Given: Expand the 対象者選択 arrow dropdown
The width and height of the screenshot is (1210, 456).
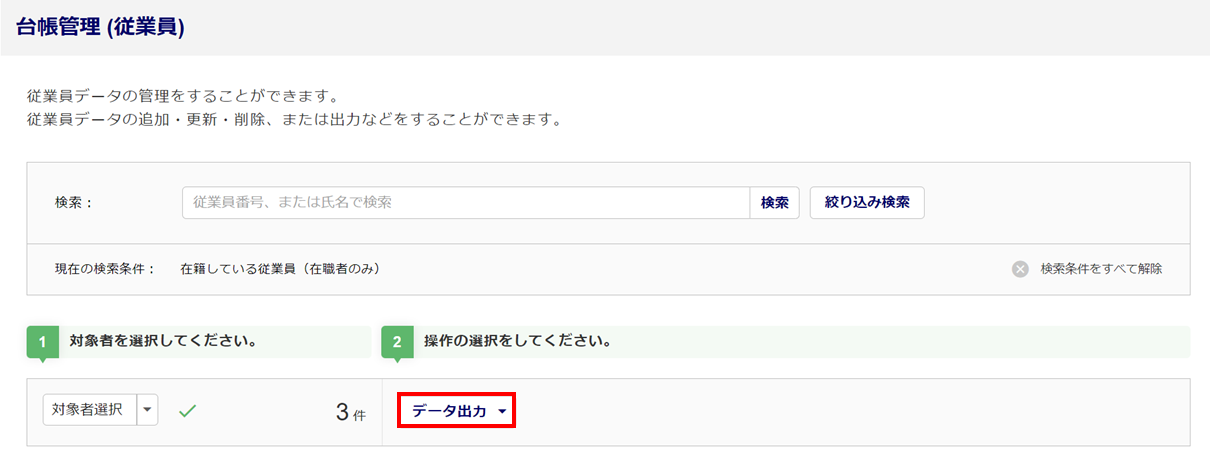Looking at the screenshot, I should 148,409.
